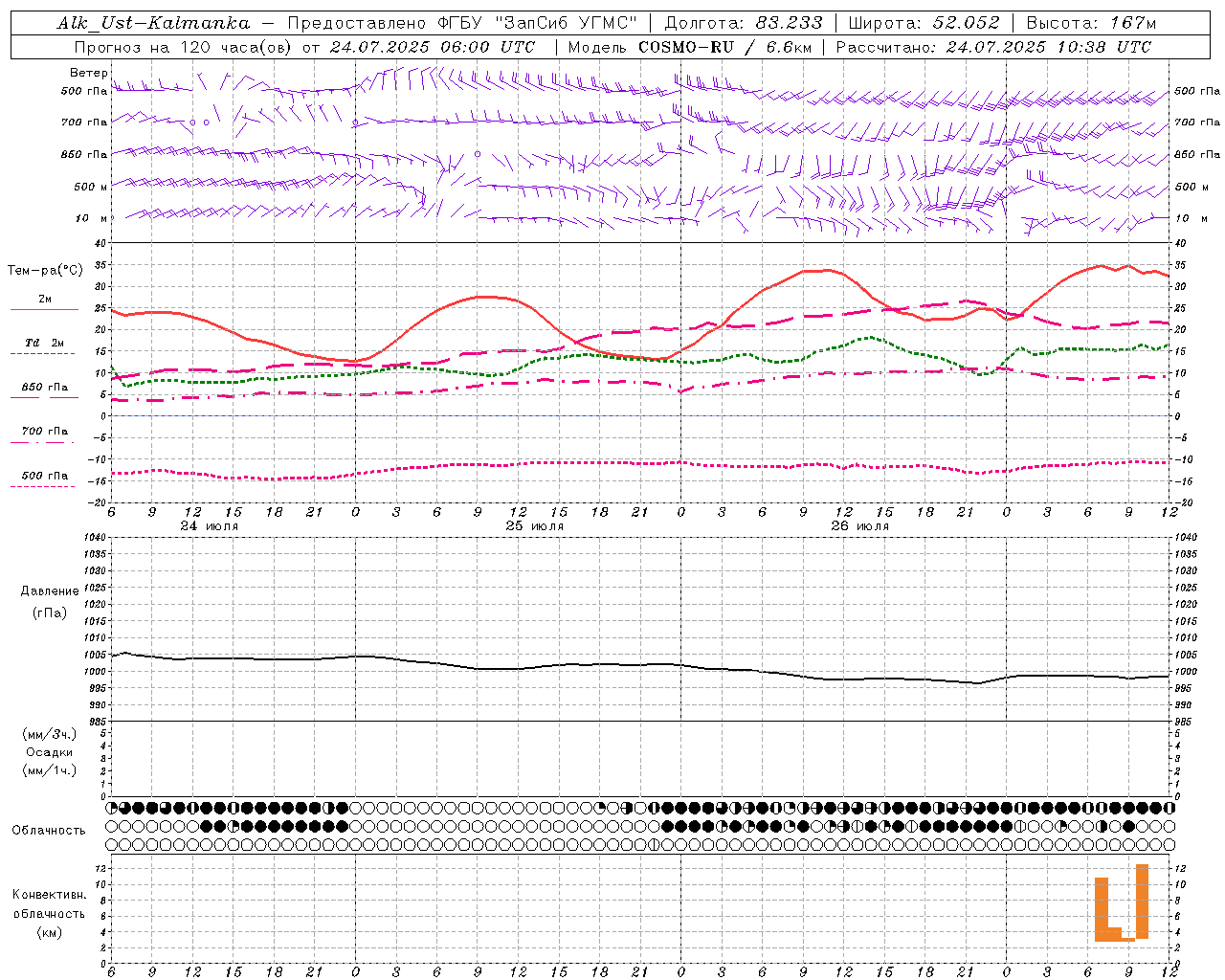Click the Давление pressure panel label
The width and height of the screenshot is (1225, 980).
(x=50, y=591)
